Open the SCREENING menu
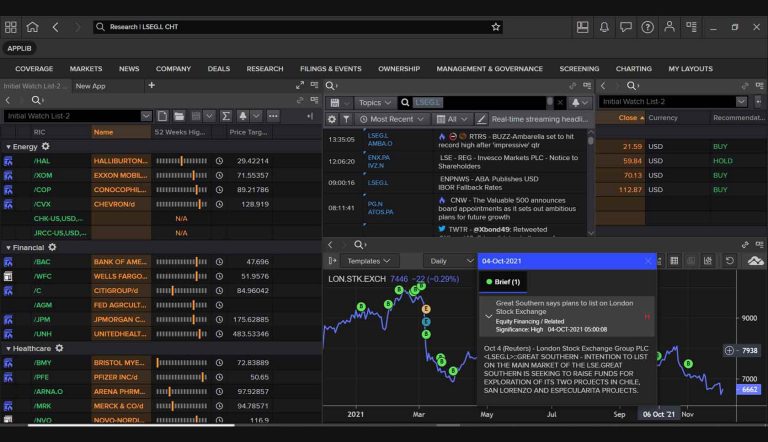 pos(579,69)
